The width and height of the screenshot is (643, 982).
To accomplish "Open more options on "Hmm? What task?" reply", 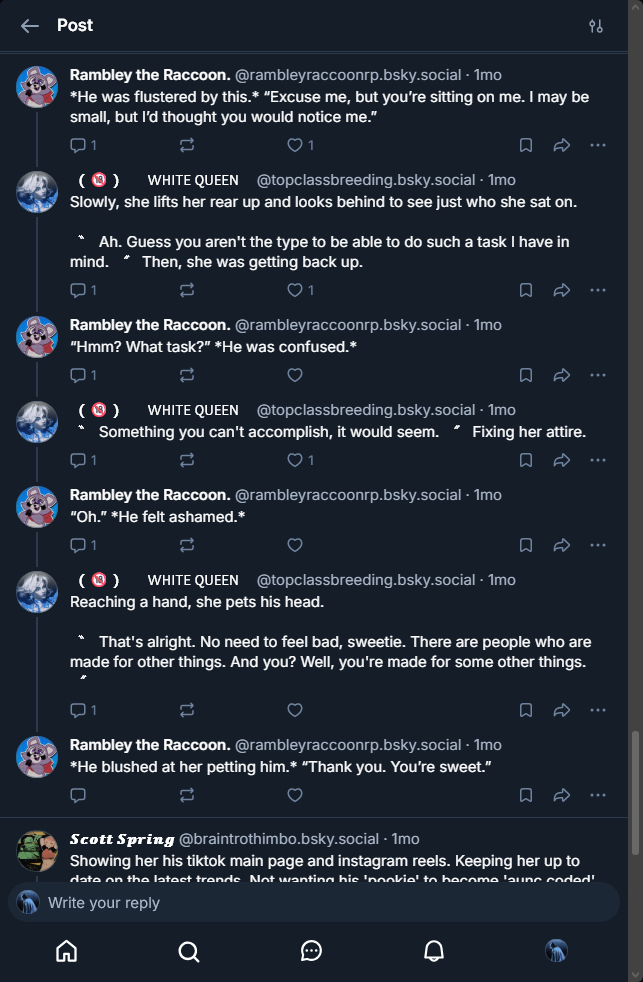I will pos(598,375).
